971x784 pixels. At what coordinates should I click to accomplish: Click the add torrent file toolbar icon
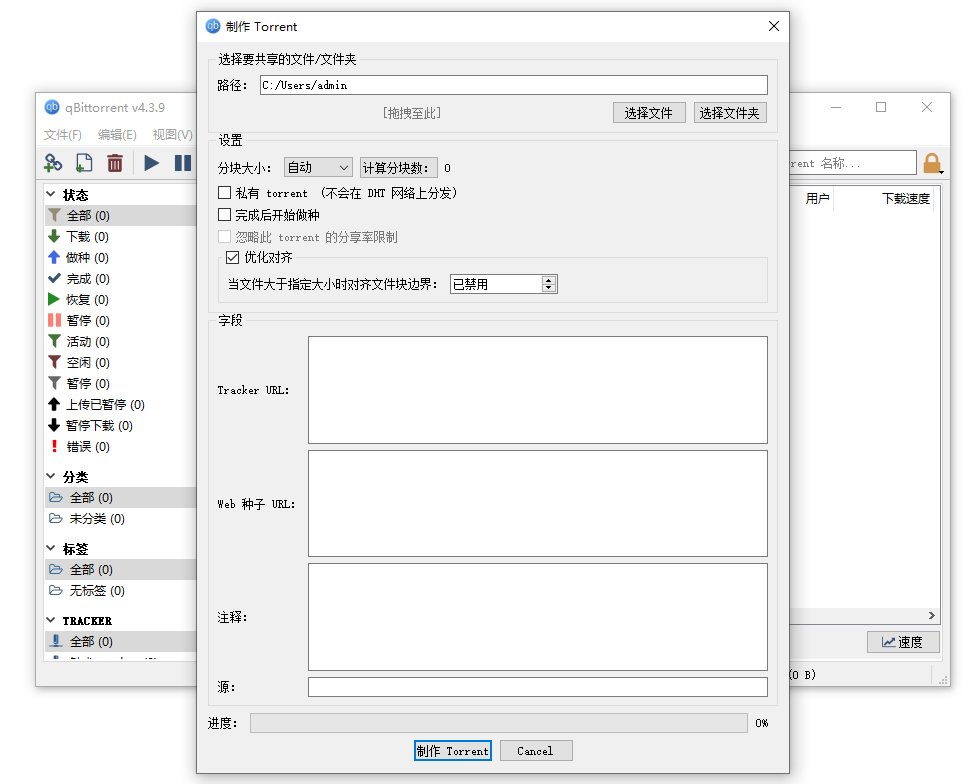coord(84,163)
